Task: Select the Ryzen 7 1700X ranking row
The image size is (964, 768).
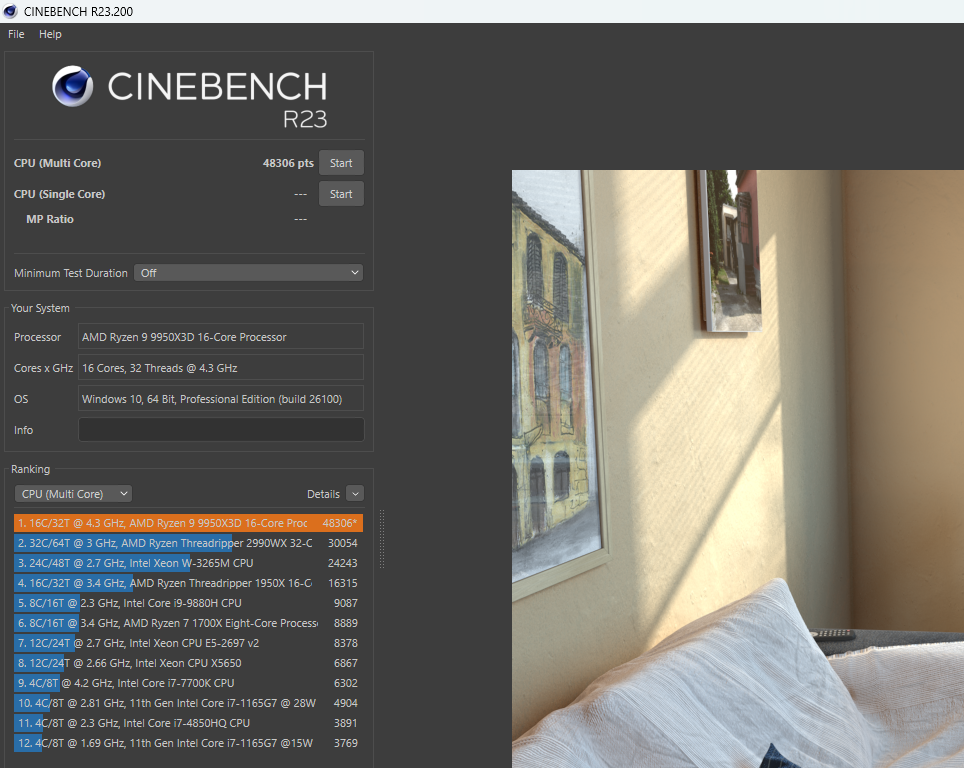Action: tap(188, 623)
